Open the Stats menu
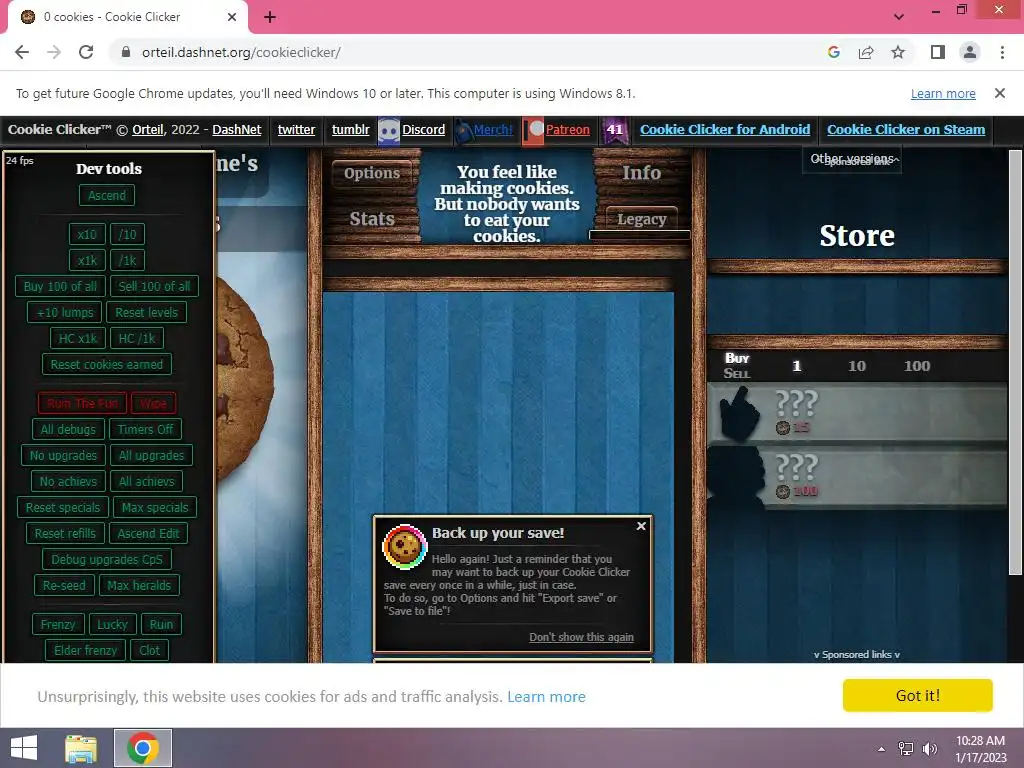 click(x=372, y=219)
